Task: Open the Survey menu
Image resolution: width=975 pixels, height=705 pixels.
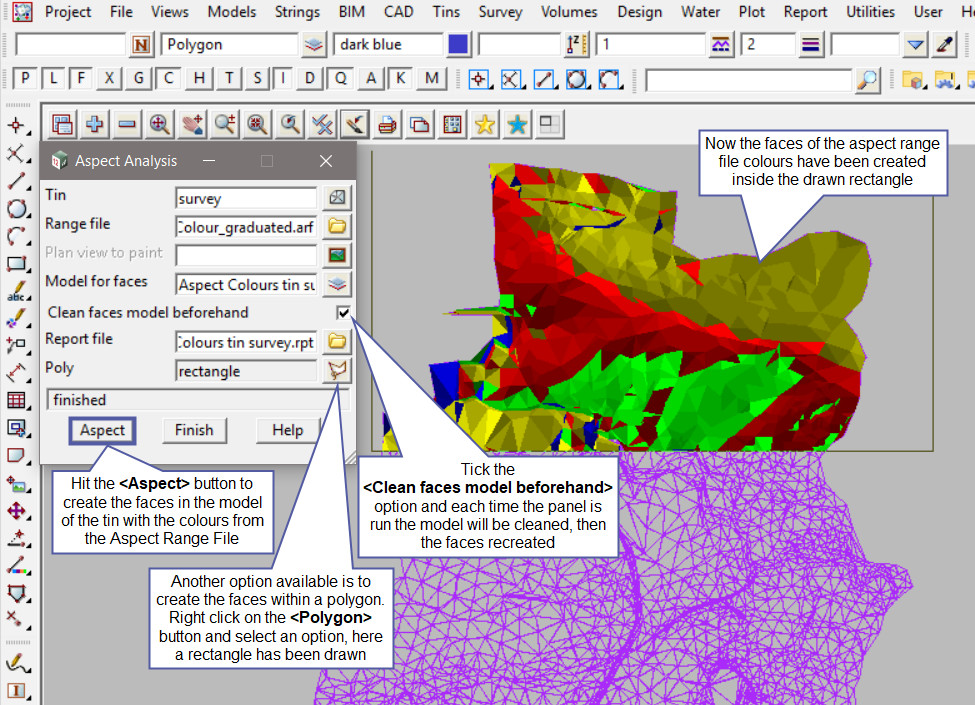Action: pyautogui.click(x=500, y=12)
